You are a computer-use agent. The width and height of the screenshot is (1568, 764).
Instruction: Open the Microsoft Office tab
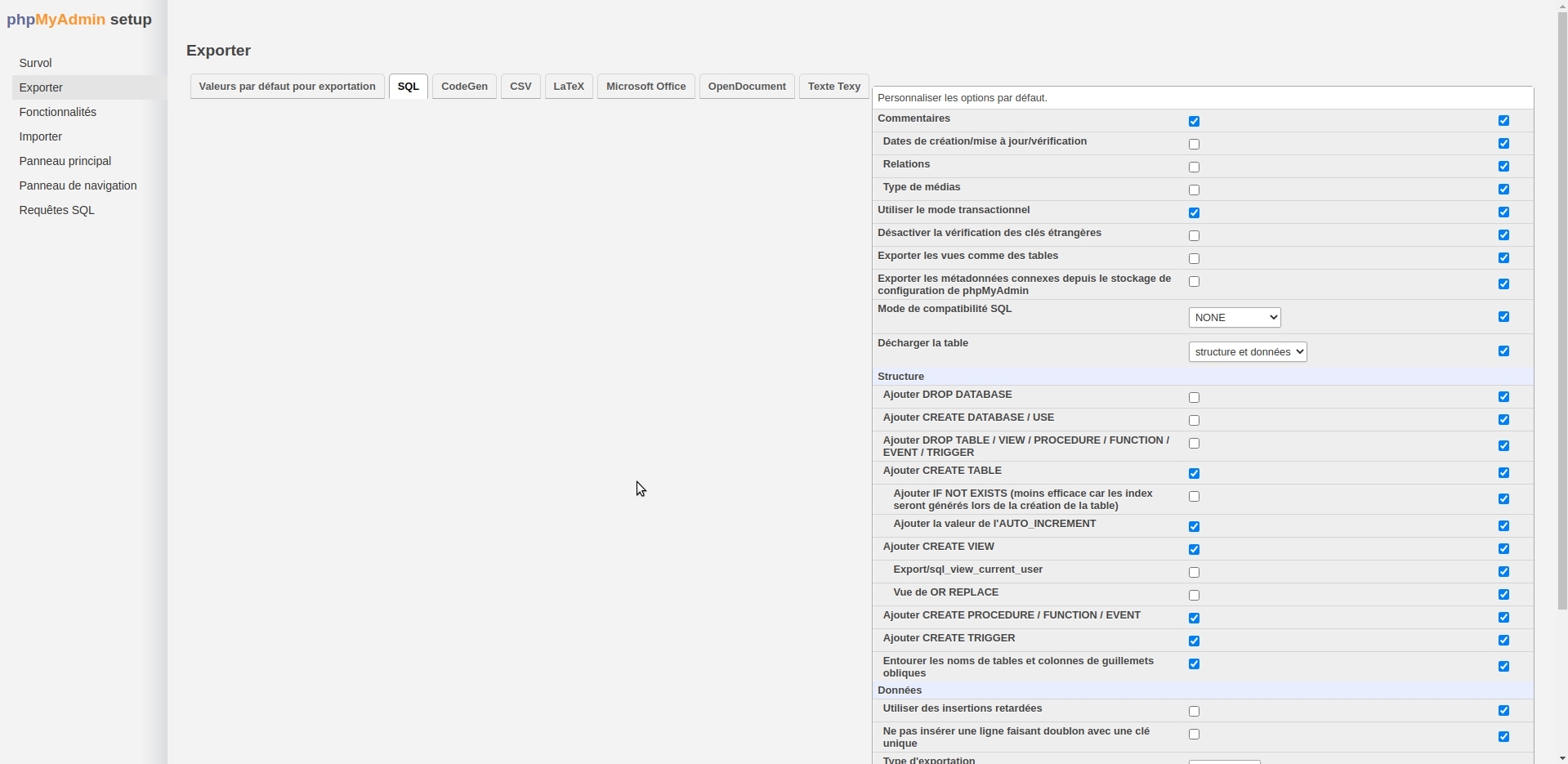(646, 87)
